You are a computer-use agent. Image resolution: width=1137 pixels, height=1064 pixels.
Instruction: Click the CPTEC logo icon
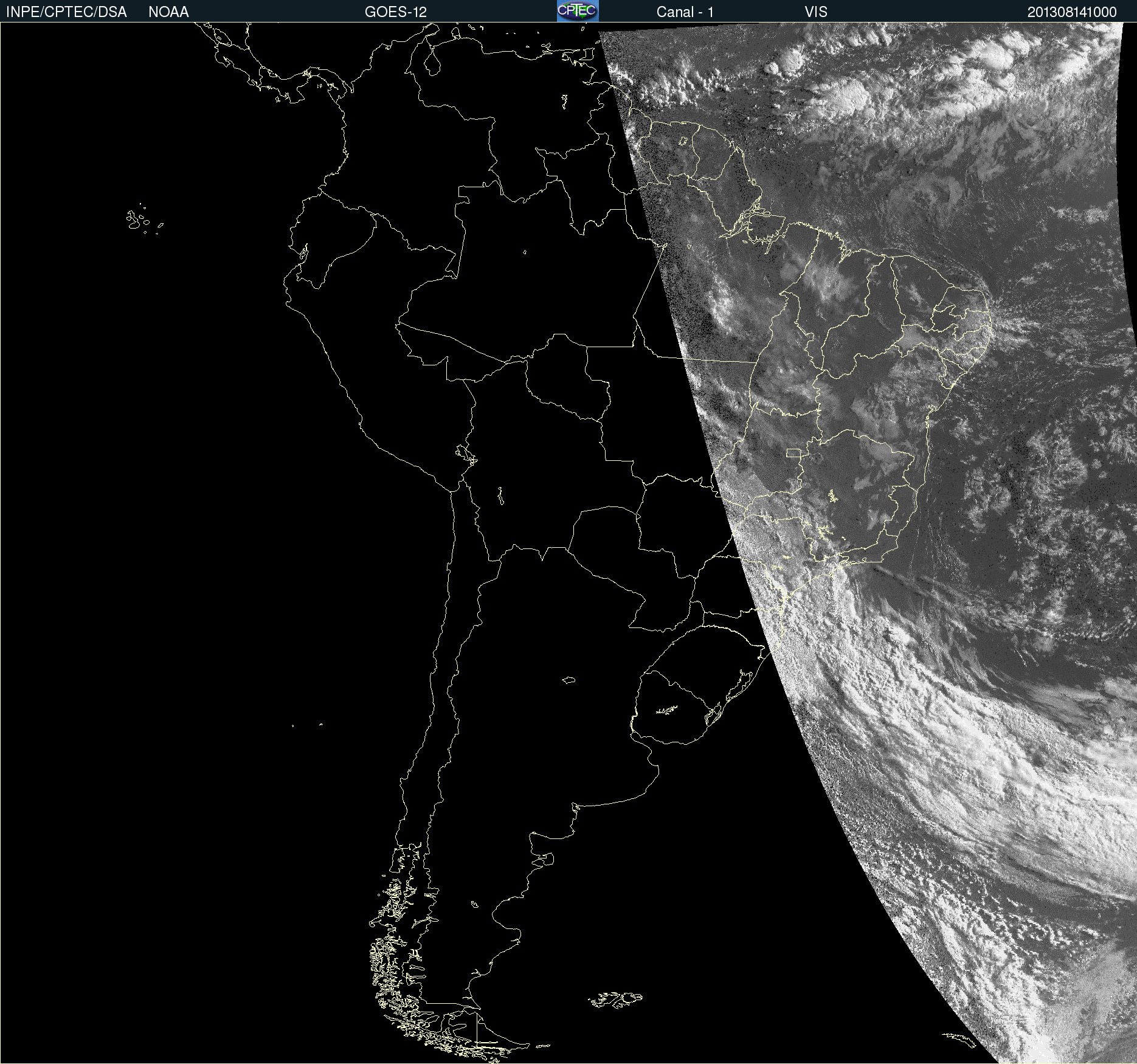tap(578, 11)
